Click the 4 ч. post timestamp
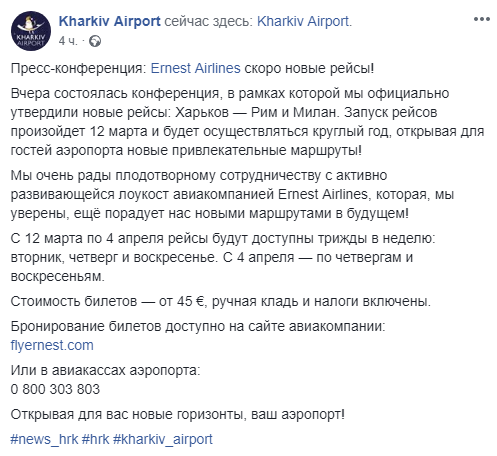 tap(68, 41)
